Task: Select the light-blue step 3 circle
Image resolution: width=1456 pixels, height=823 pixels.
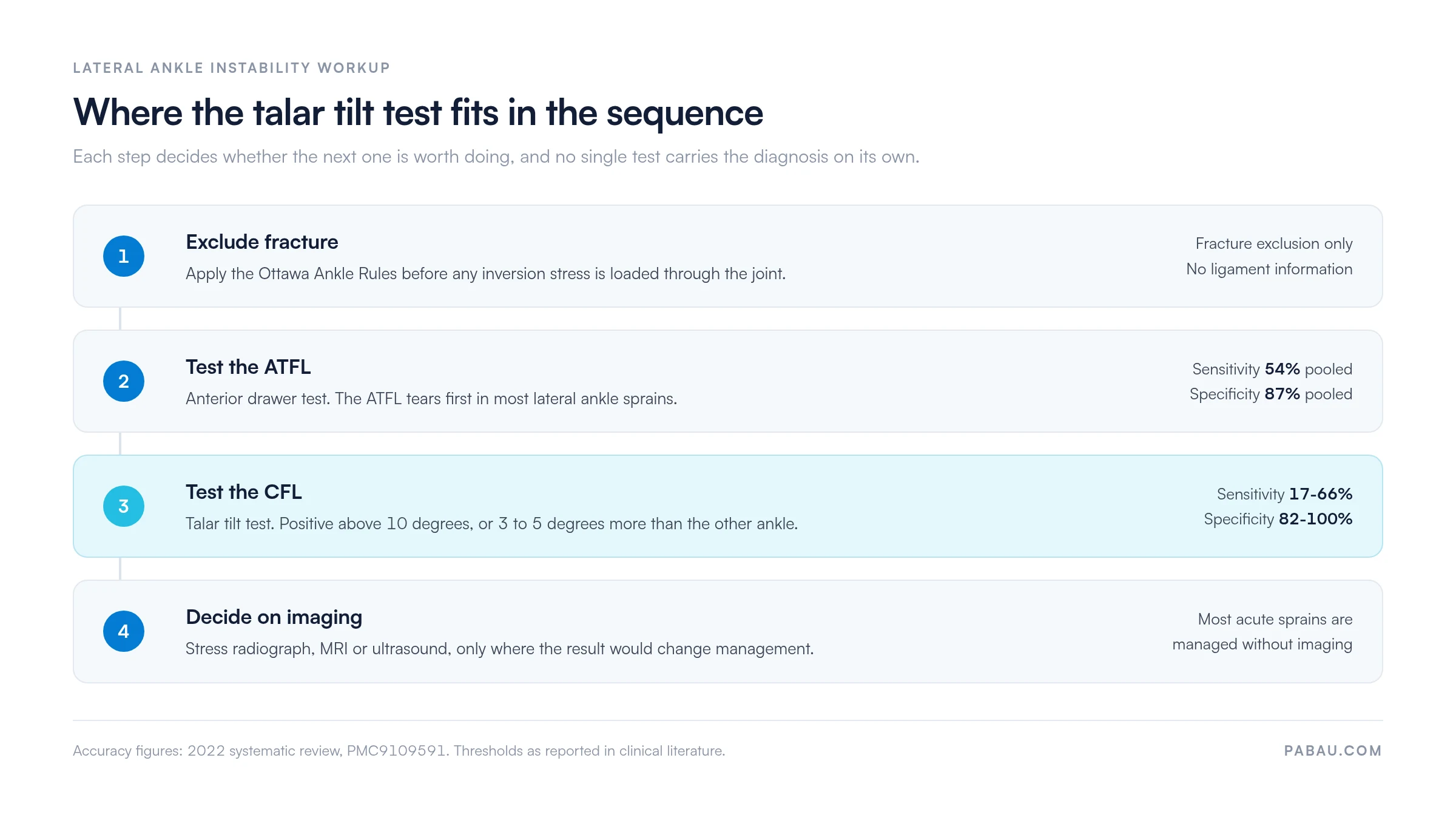Action: 124,506
